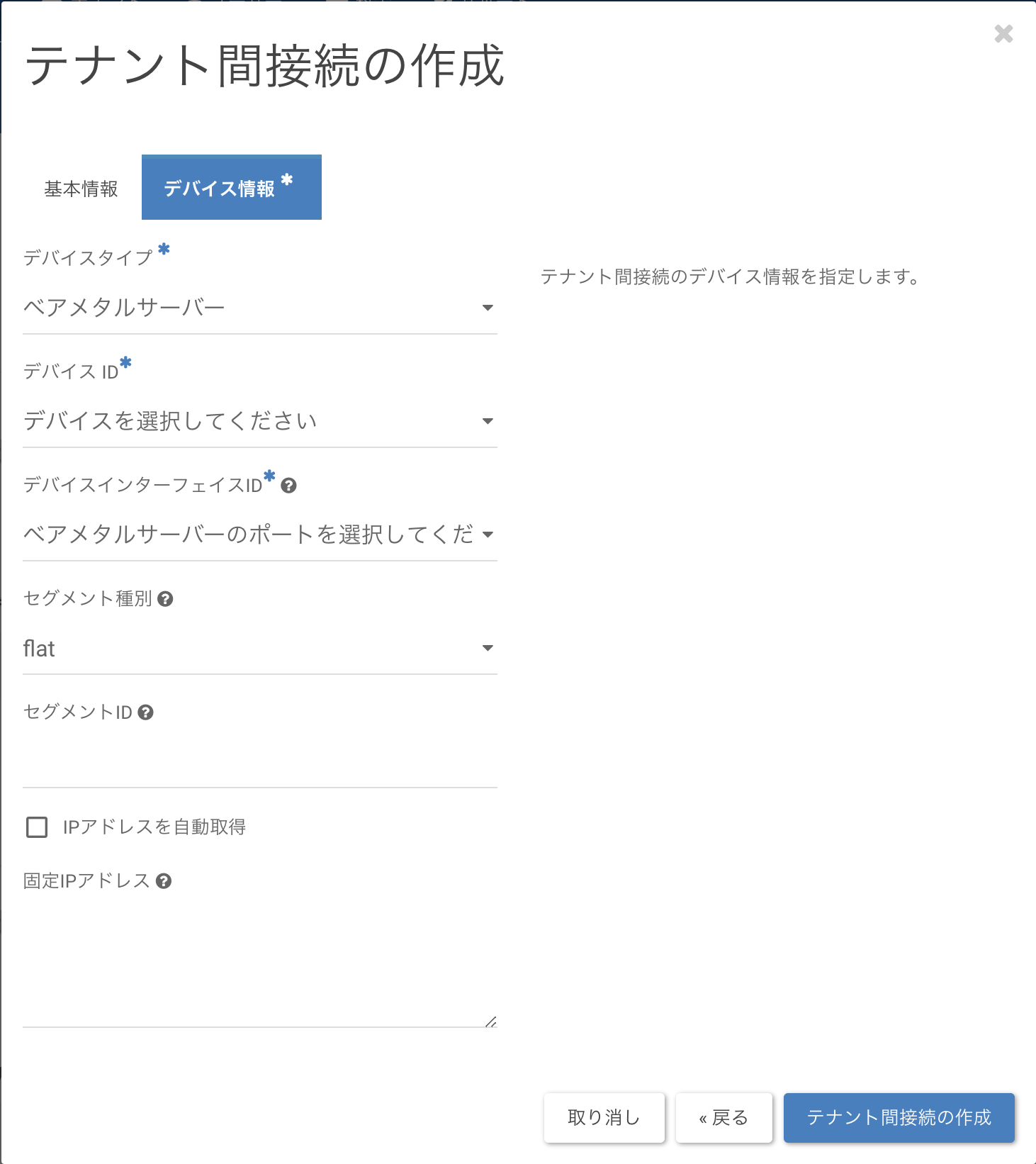
Task: Close the テナント間接続の作成 dialog with X
Action: (1003, 34)
